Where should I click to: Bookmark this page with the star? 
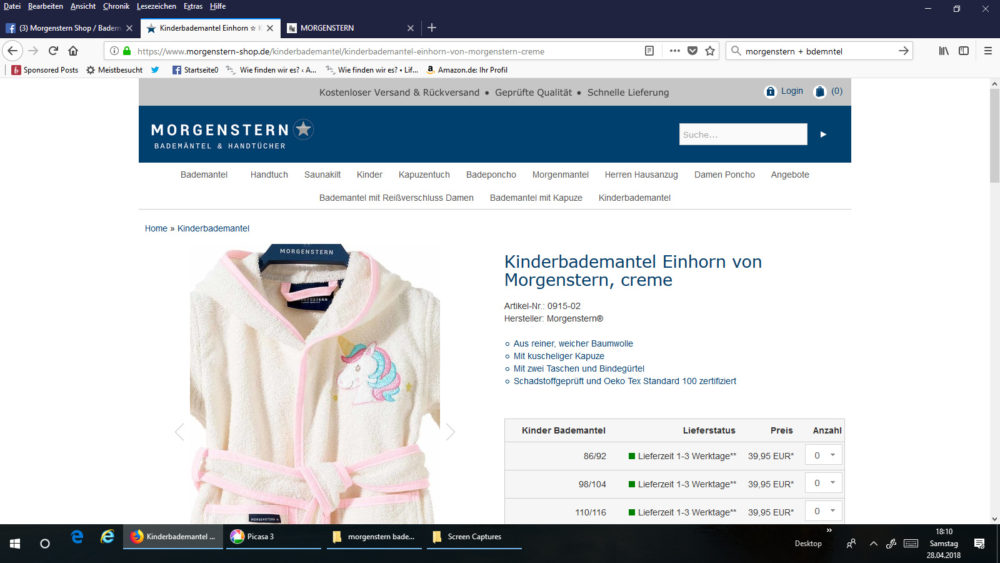[x=710, y=51]
